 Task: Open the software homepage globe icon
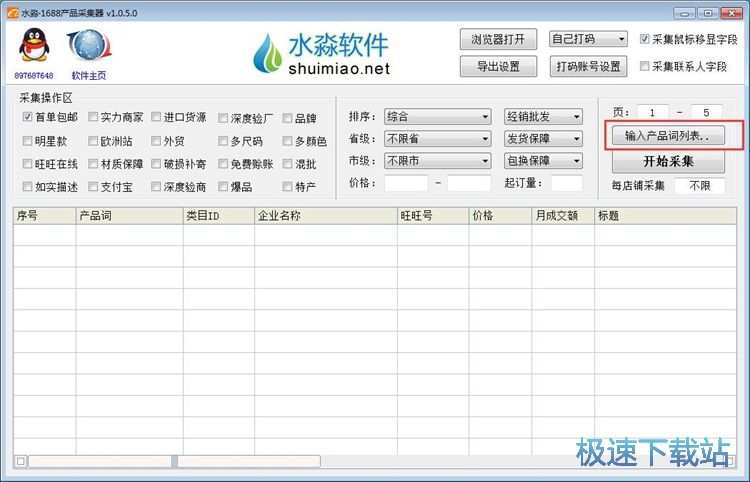(x=88, y=47)
